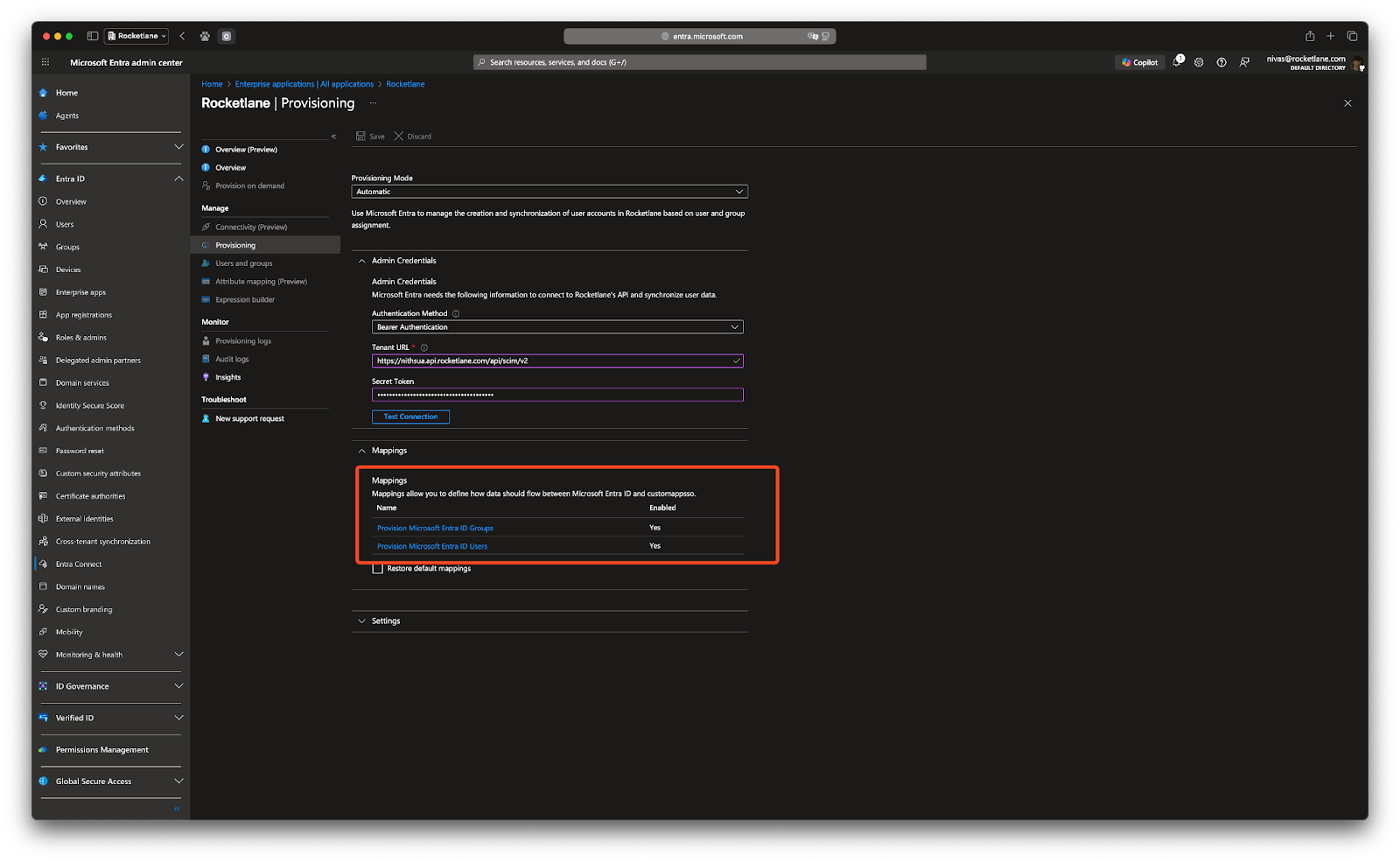Open the help question mark icon

coord(1221,62)
